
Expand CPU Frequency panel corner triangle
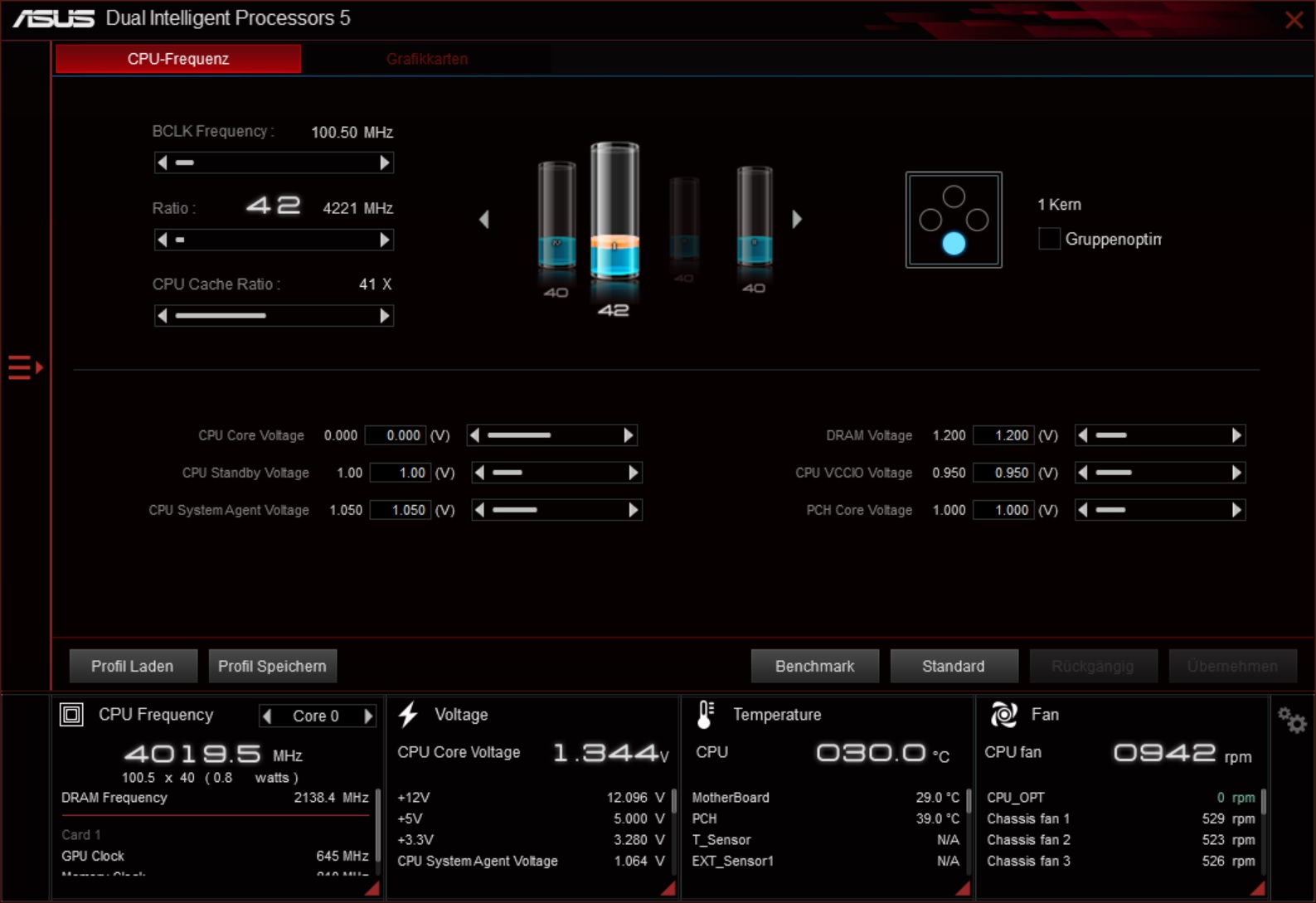372,888
